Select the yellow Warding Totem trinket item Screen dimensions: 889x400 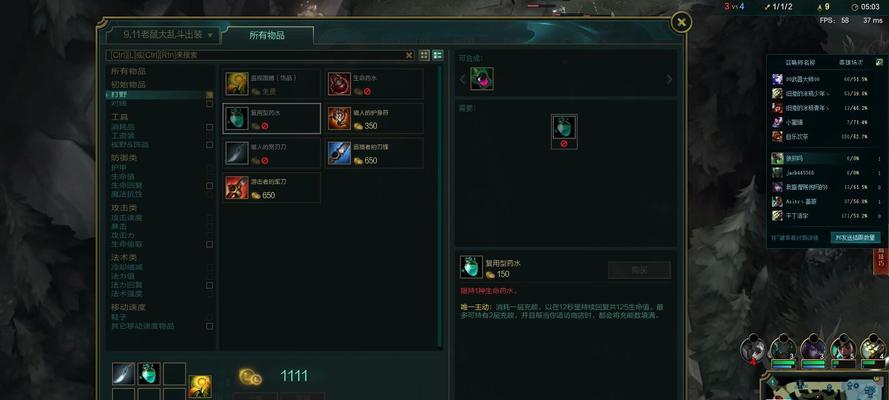(237, 84)
